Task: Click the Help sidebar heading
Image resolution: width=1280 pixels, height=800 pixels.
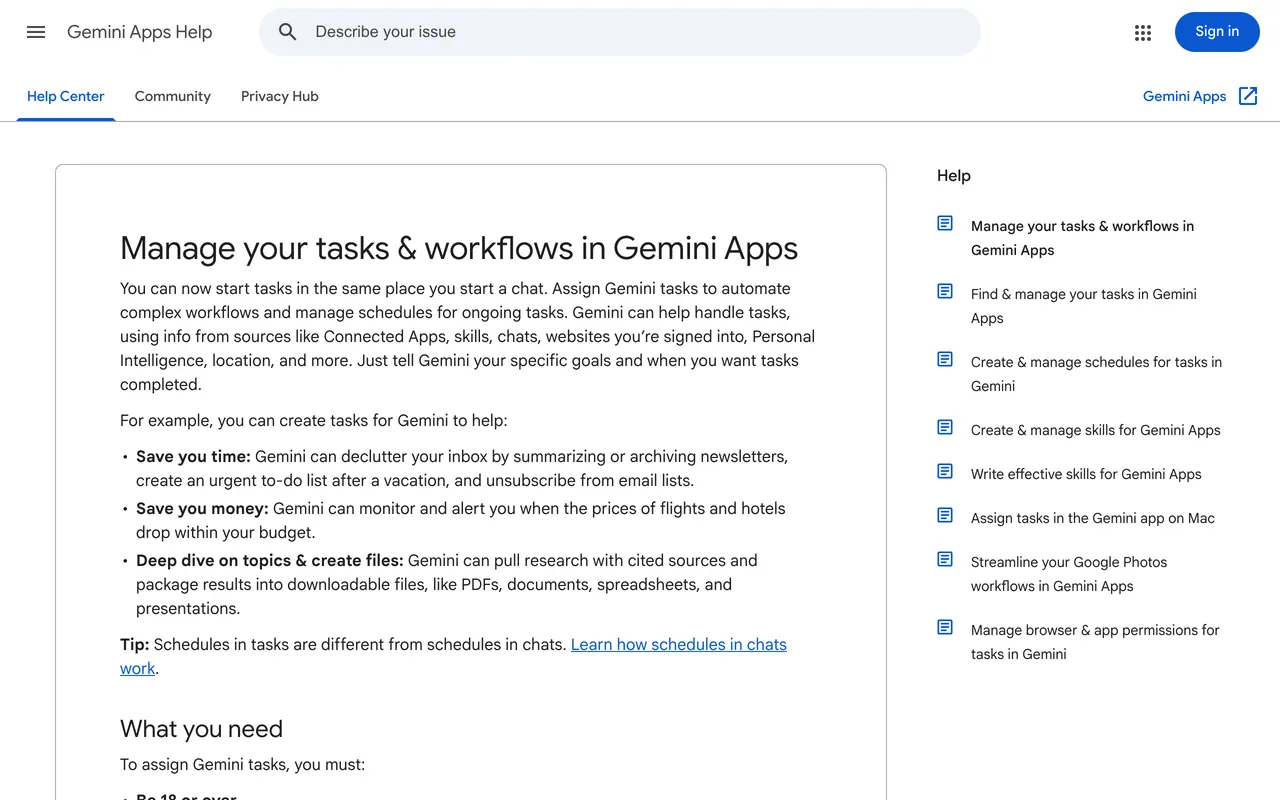Action: tap(954, 175)
